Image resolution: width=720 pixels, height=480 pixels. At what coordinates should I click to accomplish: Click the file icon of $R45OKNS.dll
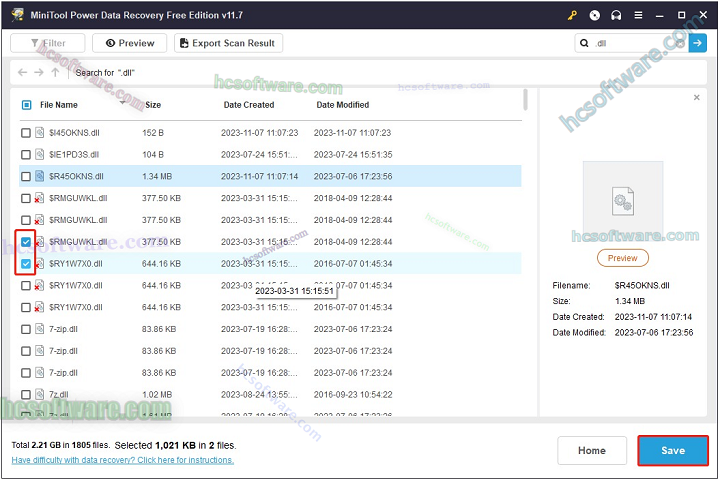pyautogui.click(x=40, y=176)
